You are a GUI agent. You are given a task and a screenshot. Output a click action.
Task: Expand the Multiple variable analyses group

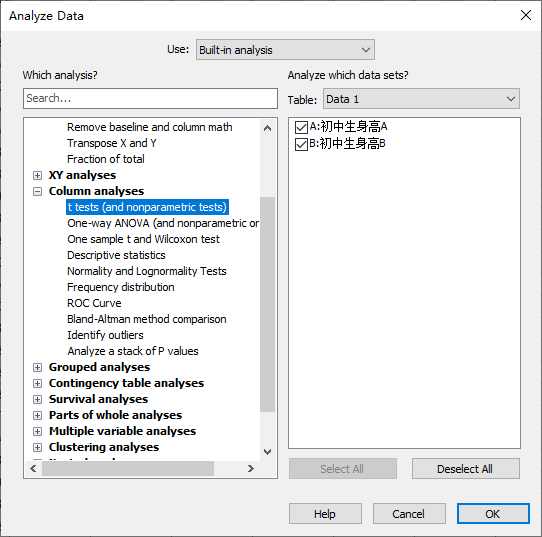[37, 431]
